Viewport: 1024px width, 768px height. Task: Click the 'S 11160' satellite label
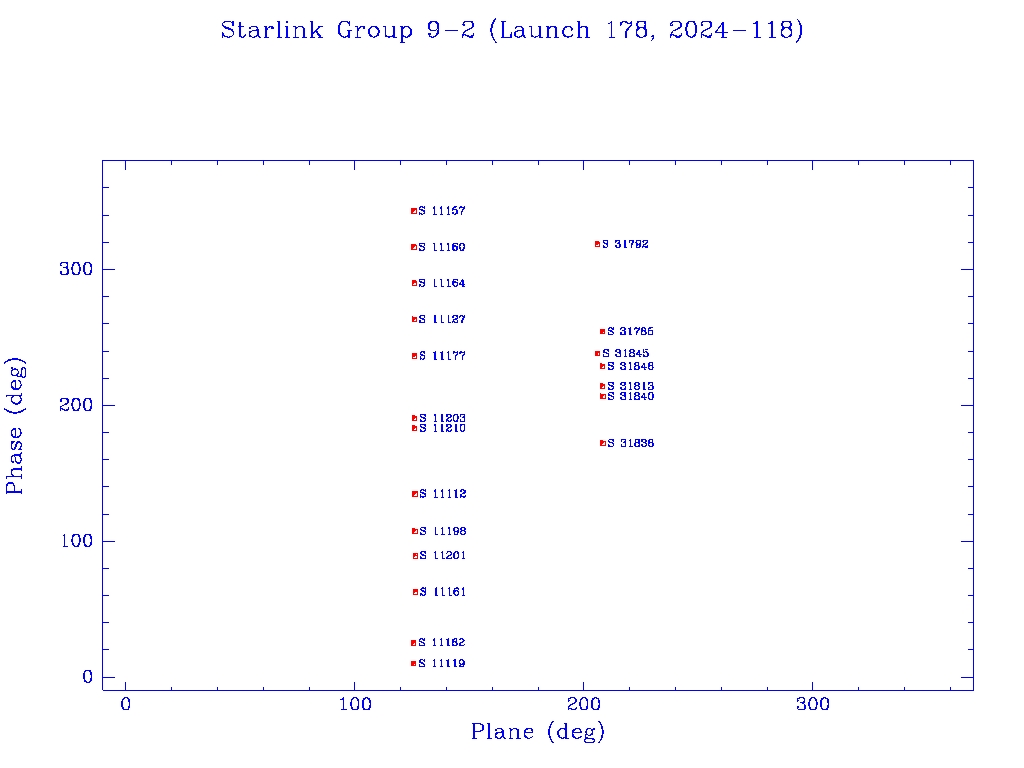click(442, 247)
